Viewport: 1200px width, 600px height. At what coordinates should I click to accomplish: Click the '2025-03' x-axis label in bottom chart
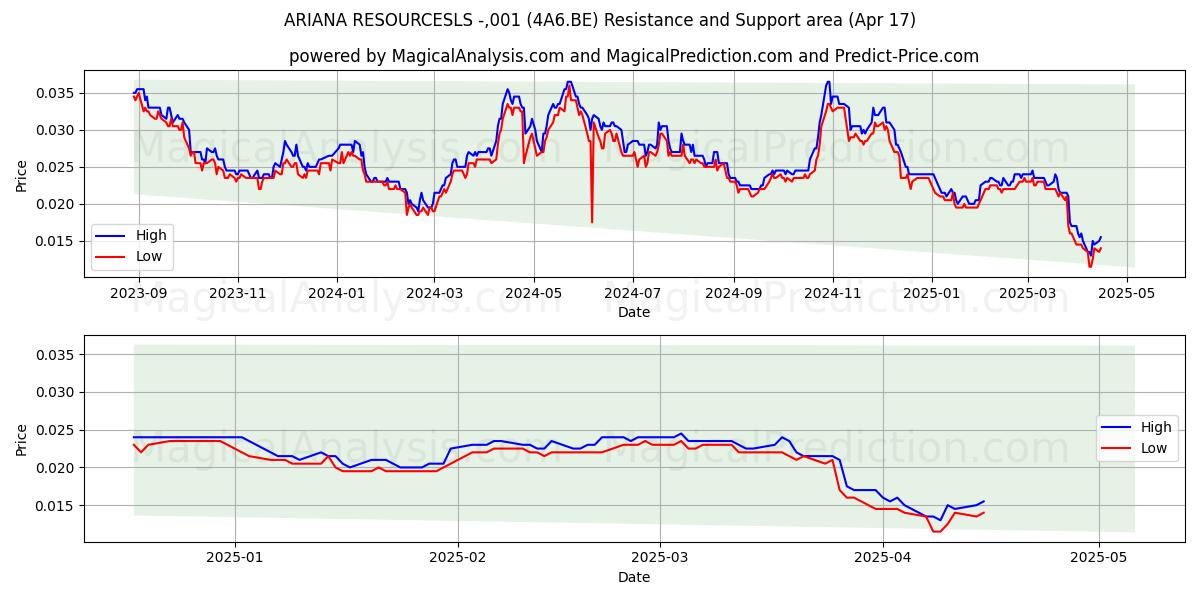pos(660,557)
